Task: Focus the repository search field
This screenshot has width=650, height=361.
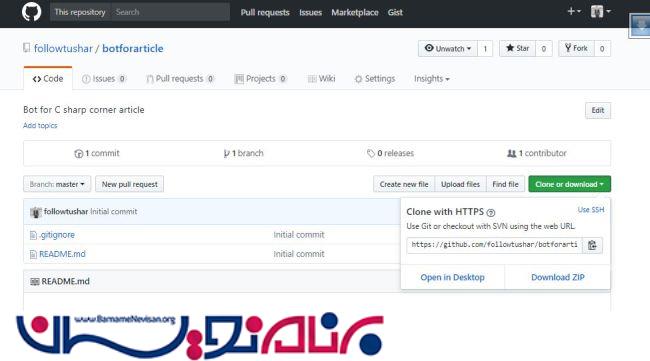Action: point(170,12)
